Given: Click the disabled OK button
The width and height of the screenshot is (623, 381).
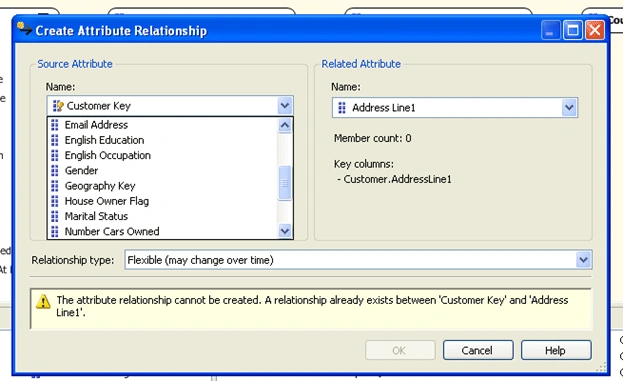Looking at the screenshot, I should pos(400,350).
